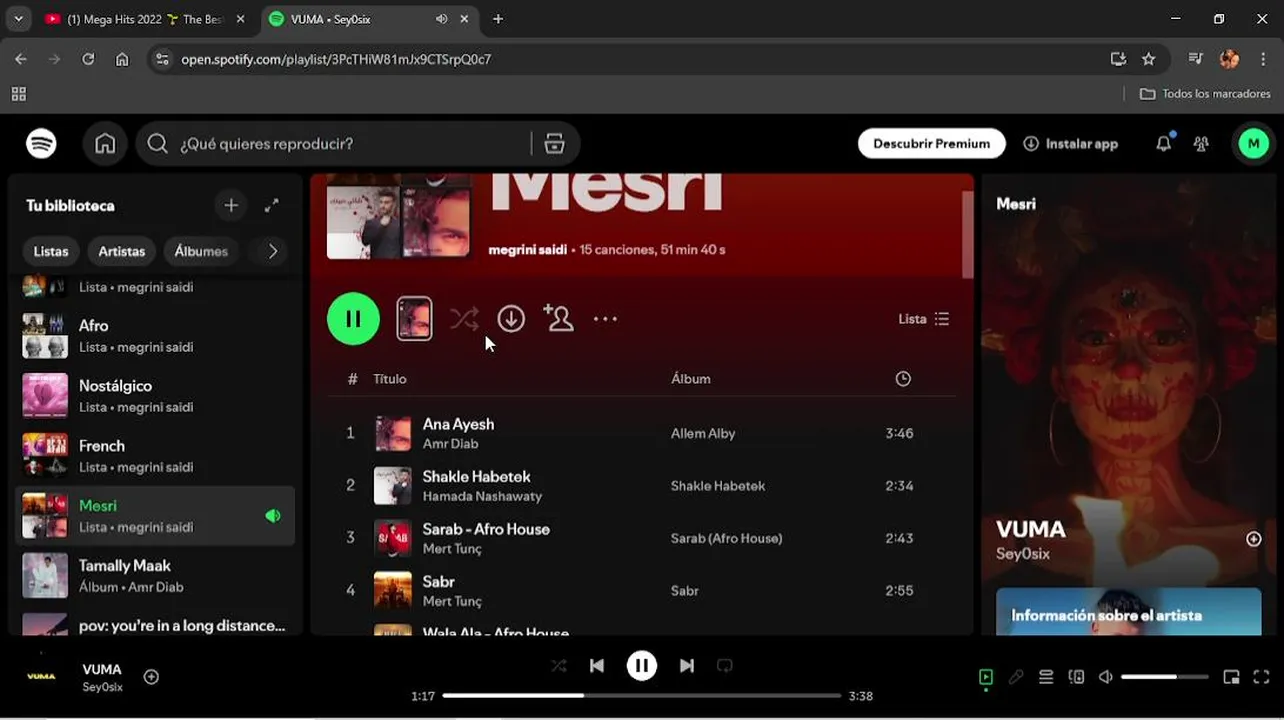Open the Browse icon in search bar
Image resolution: width=1284 pixels, height=720 pixels.
click(555, 144)
